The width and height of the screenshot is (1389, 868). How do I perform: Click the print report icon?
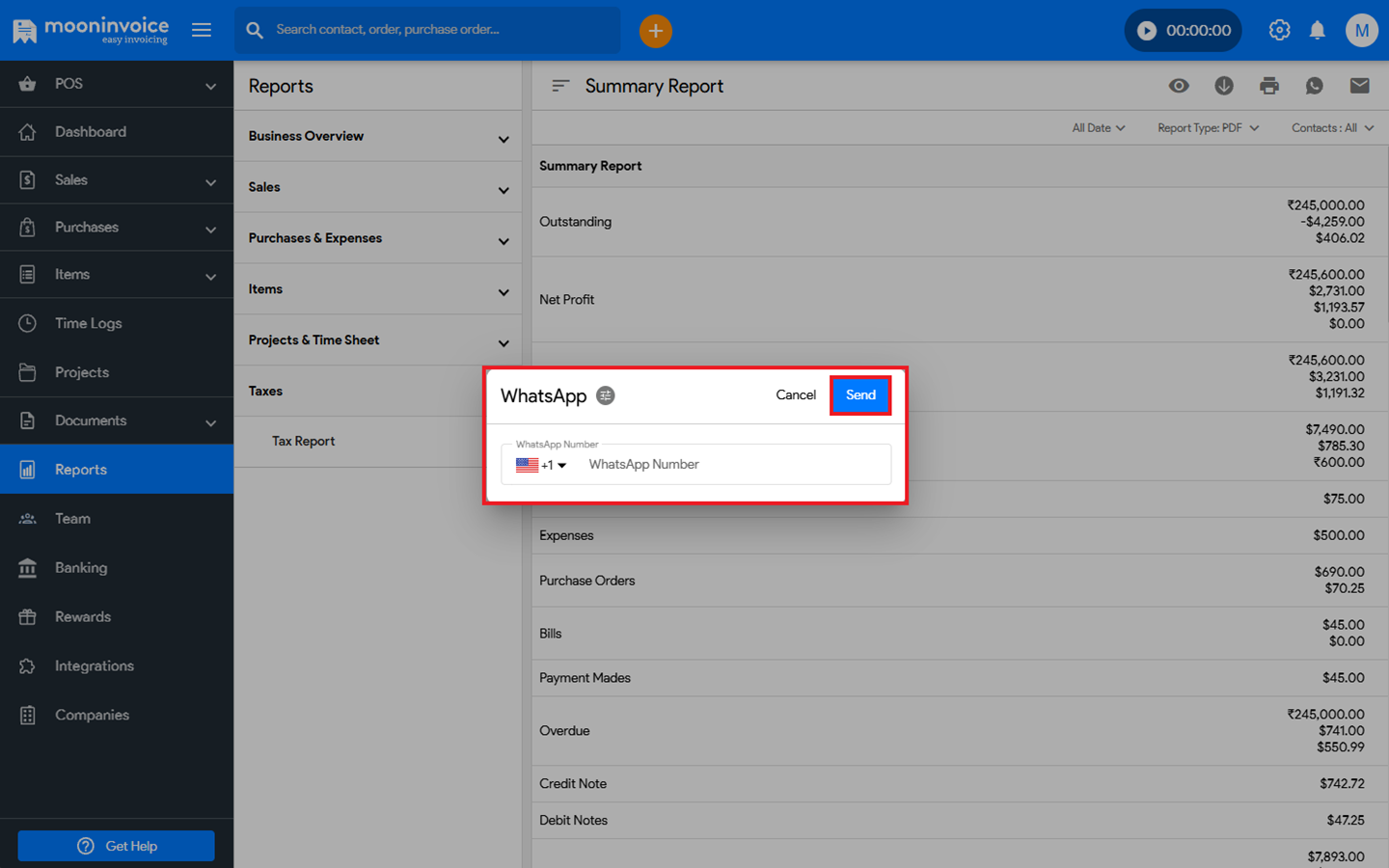coord(1268,86)
